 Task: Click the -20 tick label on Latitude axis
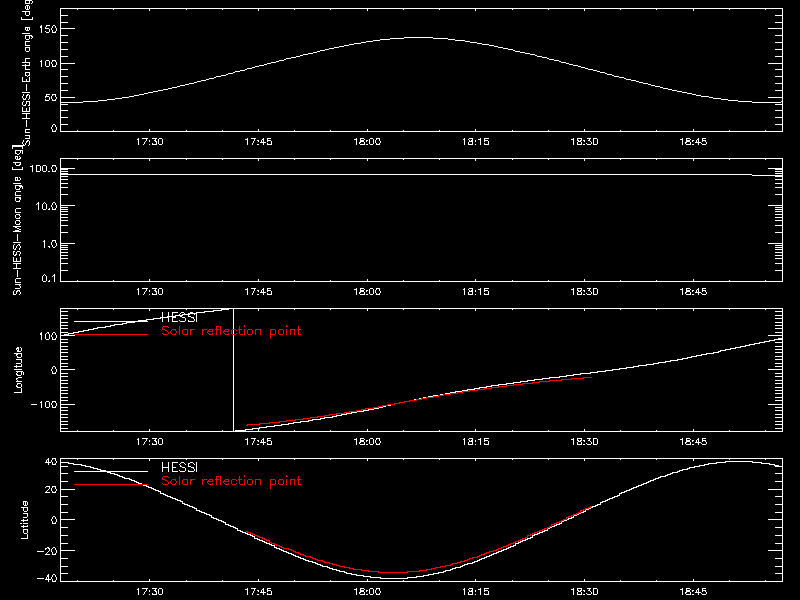coord(47,551)
